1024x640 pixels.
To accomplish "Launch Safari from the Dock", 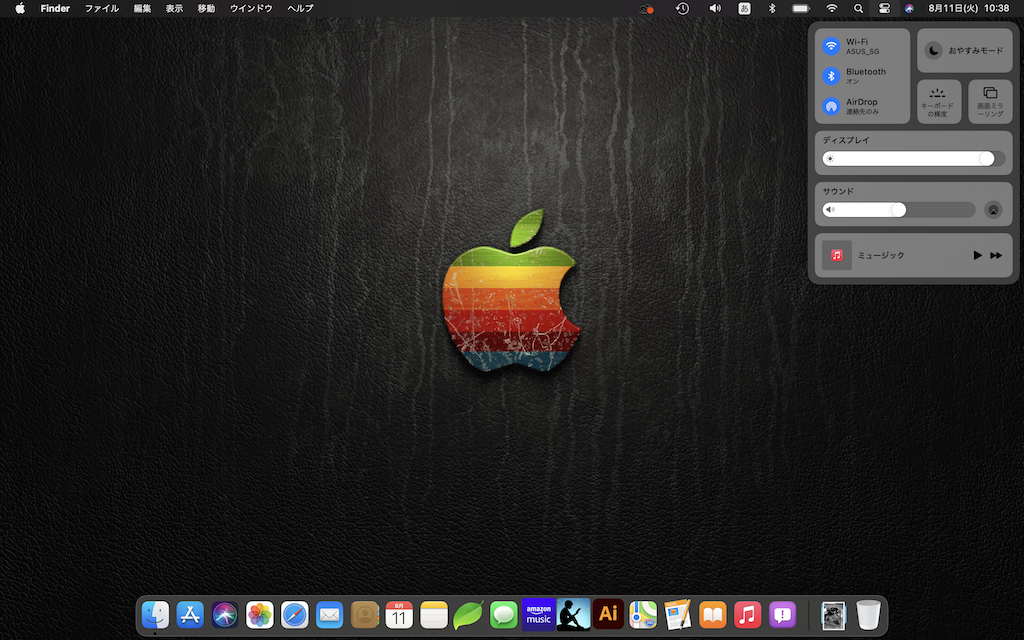I will 295,615.
